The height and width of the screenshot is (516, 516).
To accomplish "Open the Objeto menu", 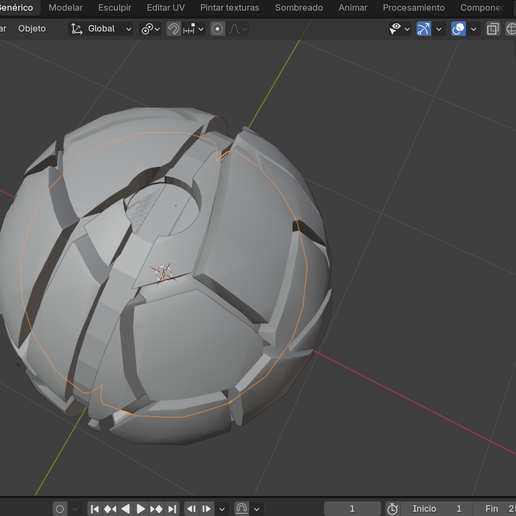I will pos(32,29).
